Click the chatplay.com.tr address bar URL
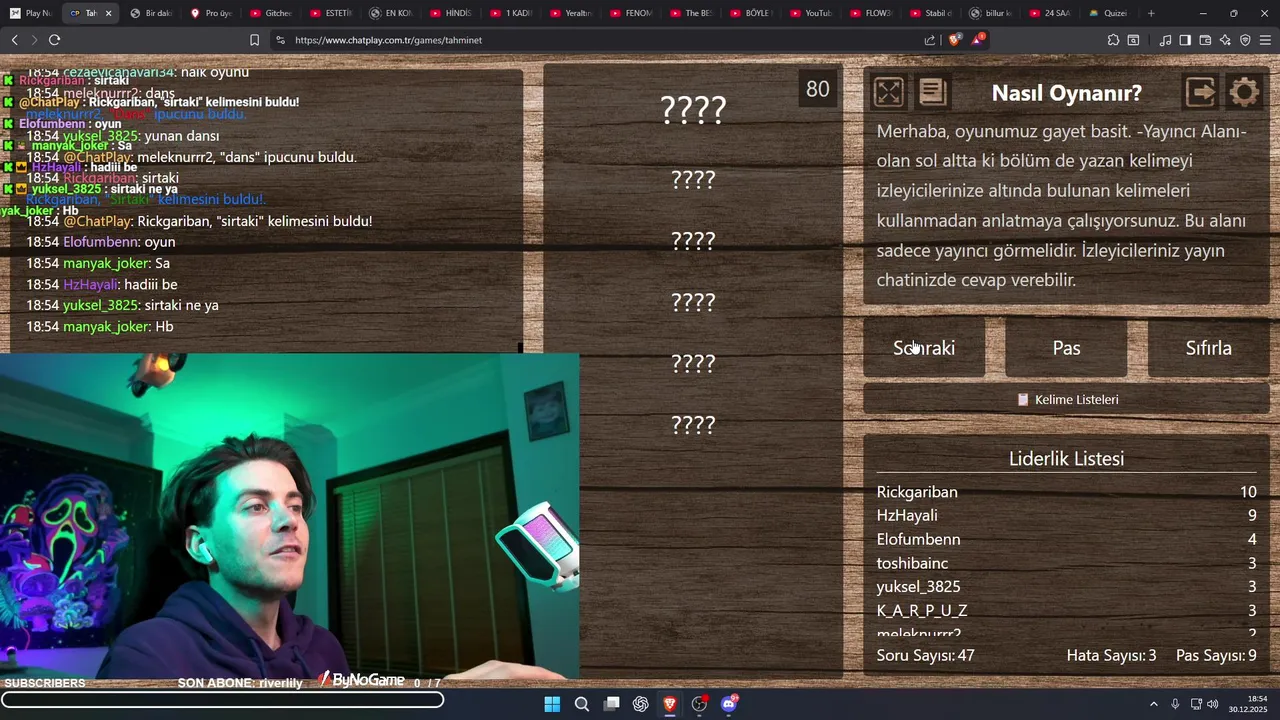Viewport: 1280px width, 720px height. coord(388,40)
